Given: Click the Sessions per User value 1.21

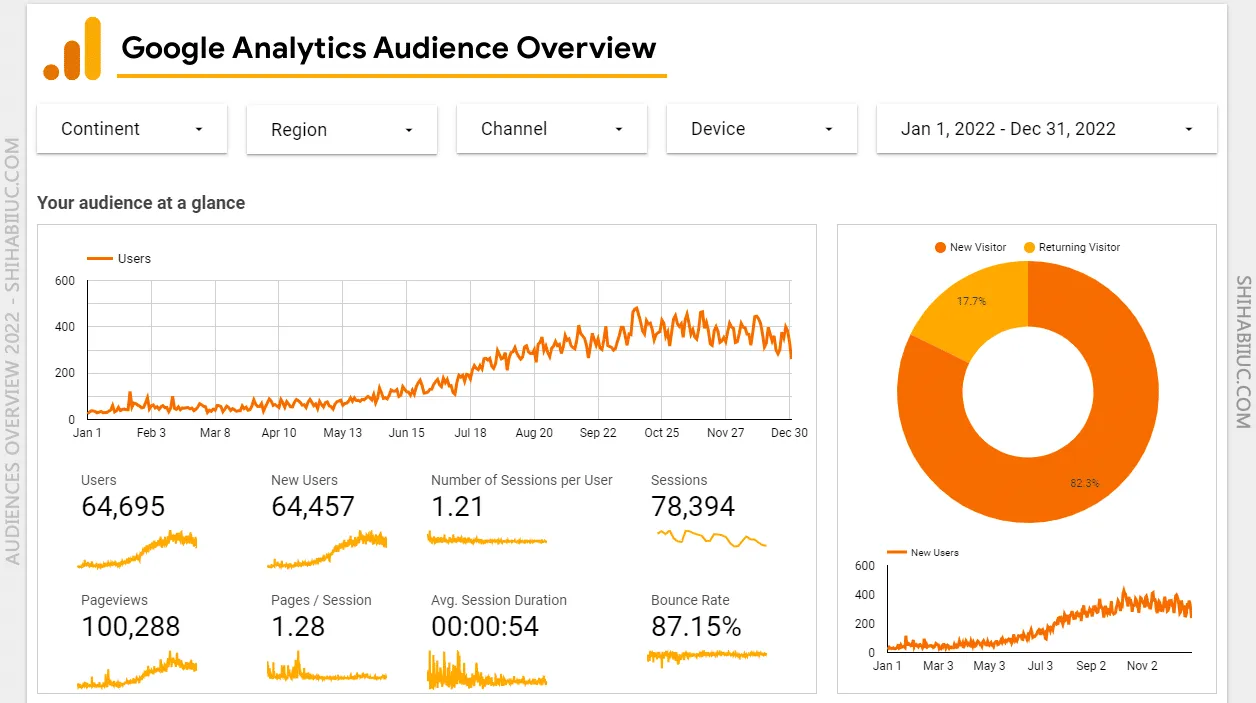Looking at the screenshot, I should point(457,507).
